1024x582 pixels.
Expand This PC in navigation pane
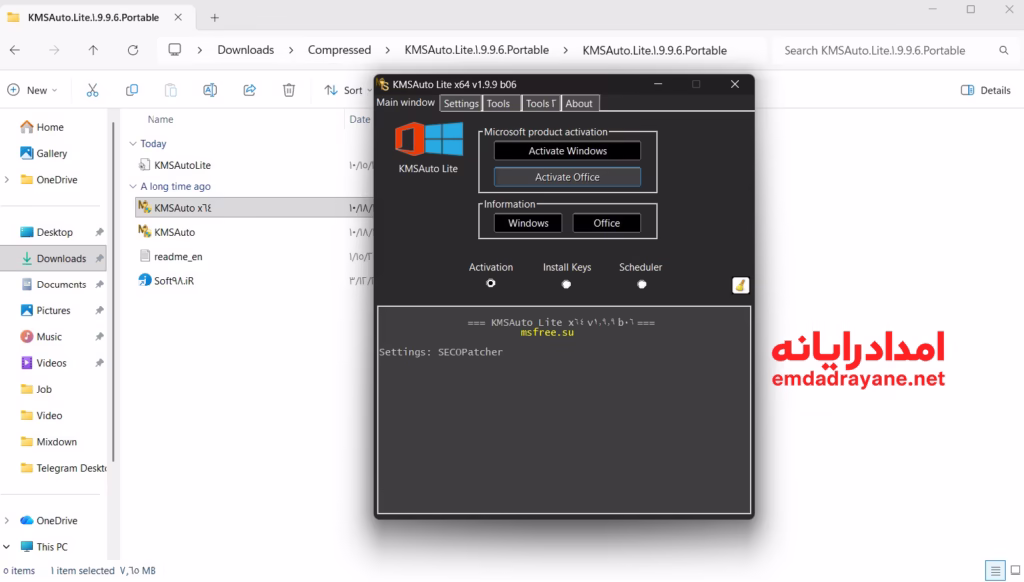[x=8, y=547]
